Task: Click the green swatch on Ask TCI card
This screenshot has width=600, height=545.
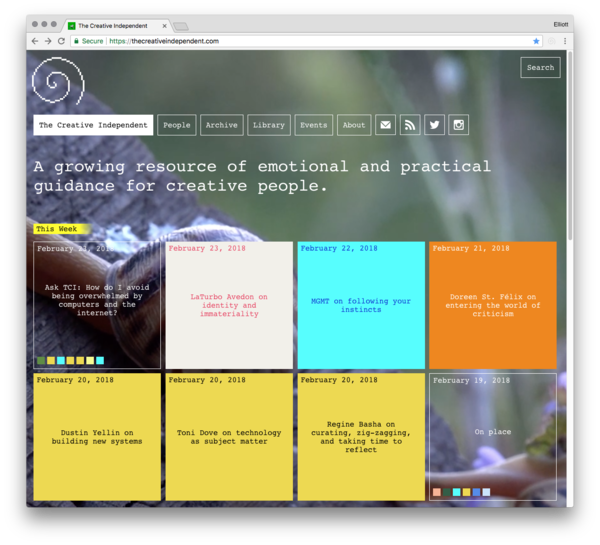Action: click(41, 360)
